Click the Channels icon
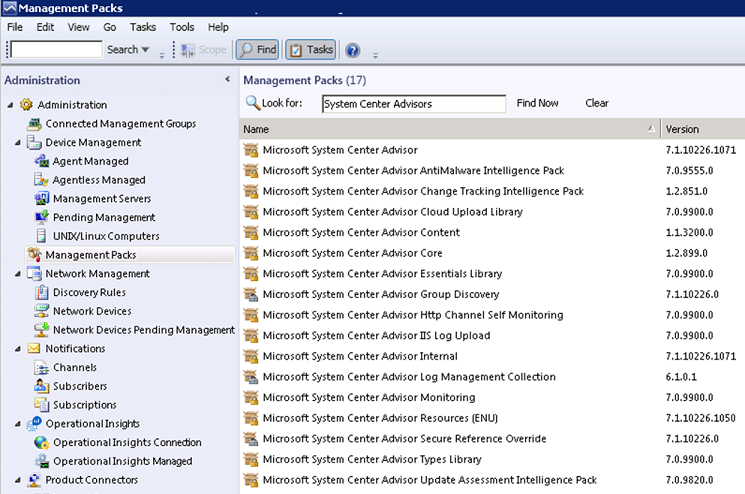Screen dimensions: 745x494 [x=42, y=367]
